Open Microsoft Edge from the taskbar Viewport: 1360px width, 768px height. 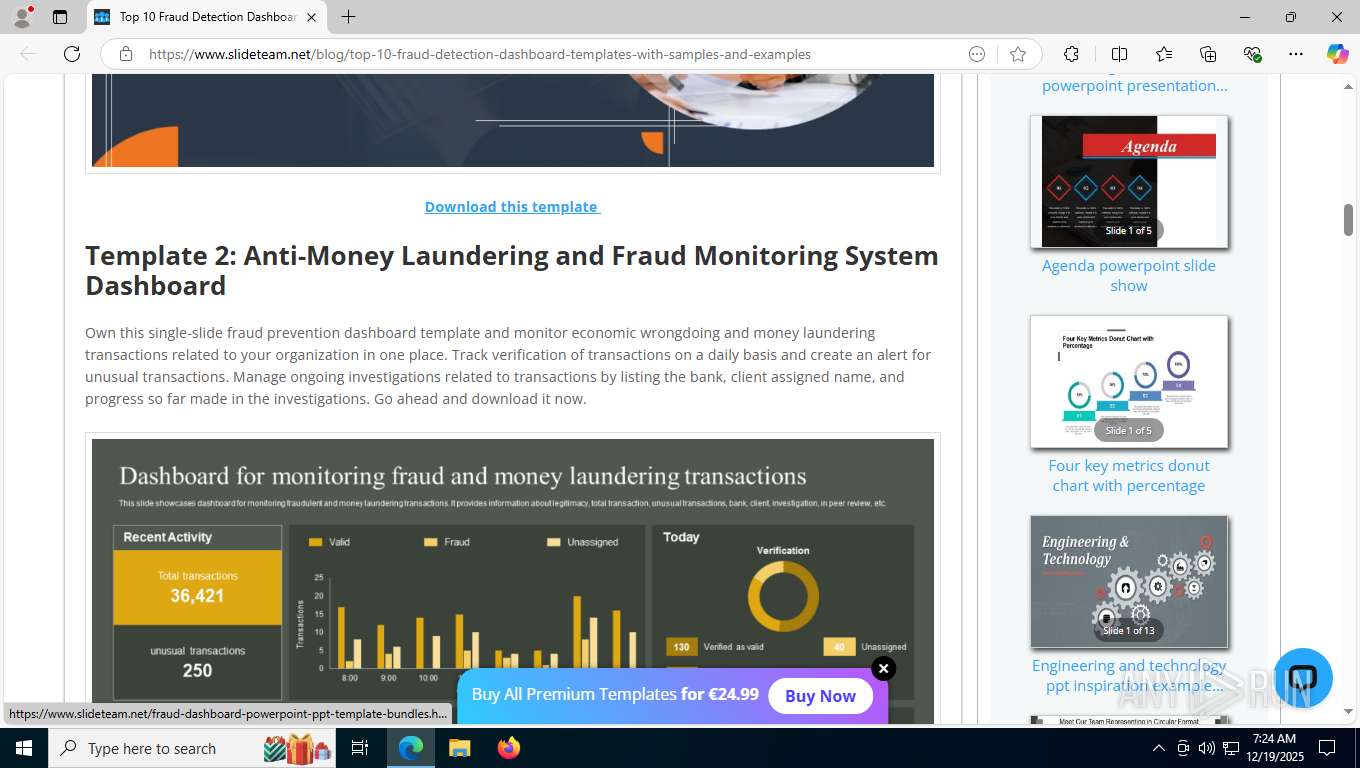(x=411, y=748)
